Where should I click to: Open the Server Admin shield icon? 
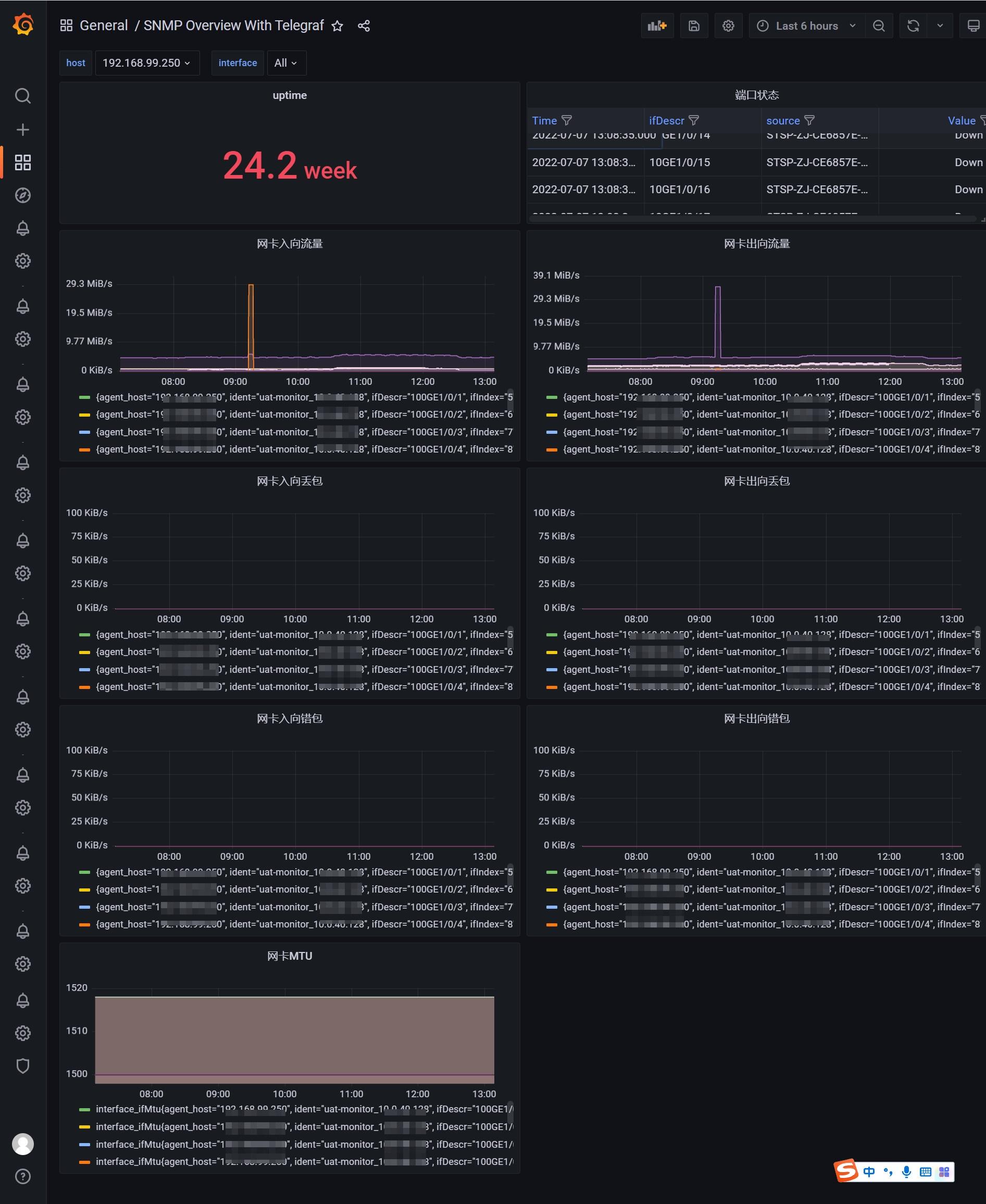pyautogui.click(x=23, y=1066)
